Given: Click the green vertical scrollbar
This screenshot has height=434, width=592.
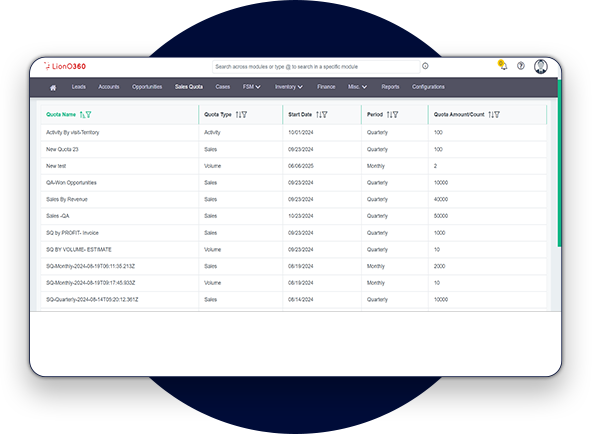Looking at the screenshot, I should coord(560,163).
